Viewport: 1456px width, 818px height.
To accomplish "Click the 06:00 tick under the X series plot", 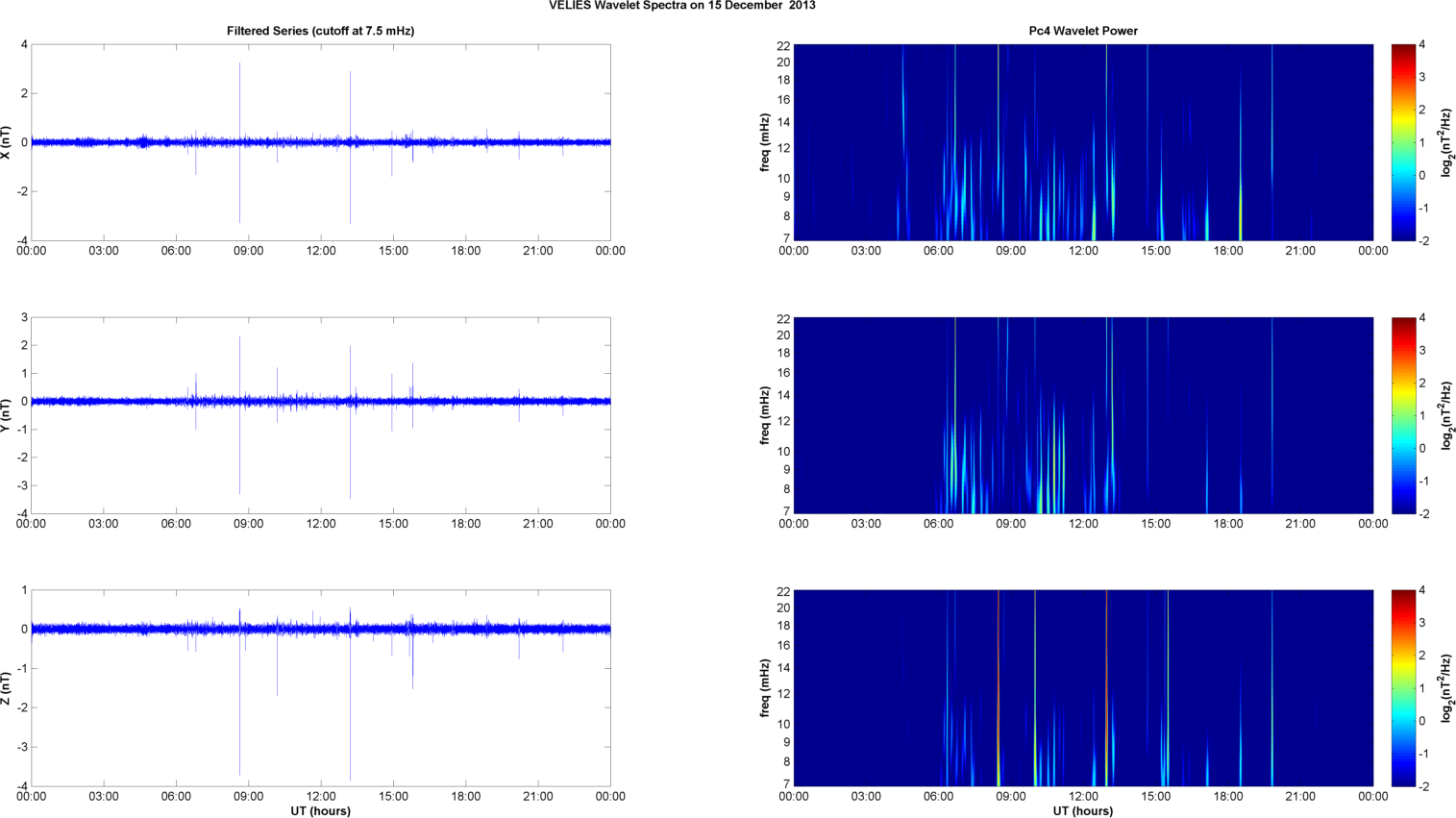I will point(176,251).
